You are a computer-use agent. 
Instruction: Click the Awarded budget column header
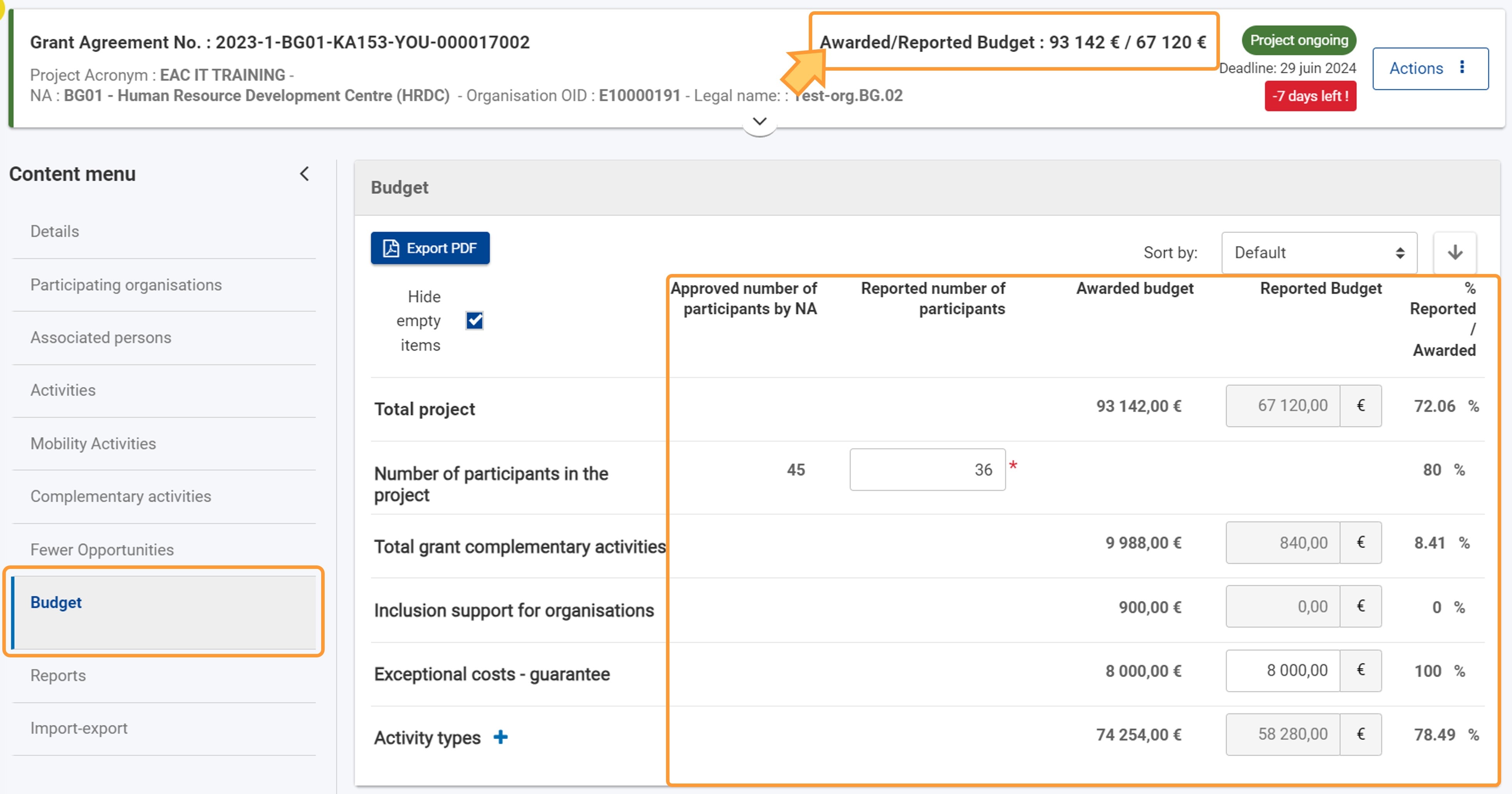point(1135,288)
